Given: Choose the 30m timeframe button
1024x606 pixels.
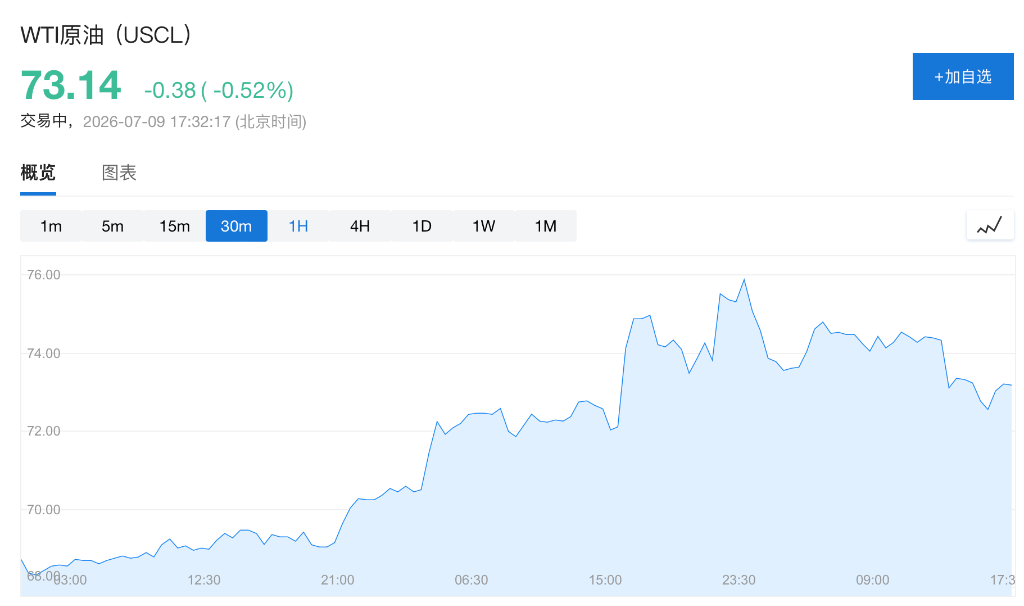Looking at the screenshot, I should [x=236, y=226].
